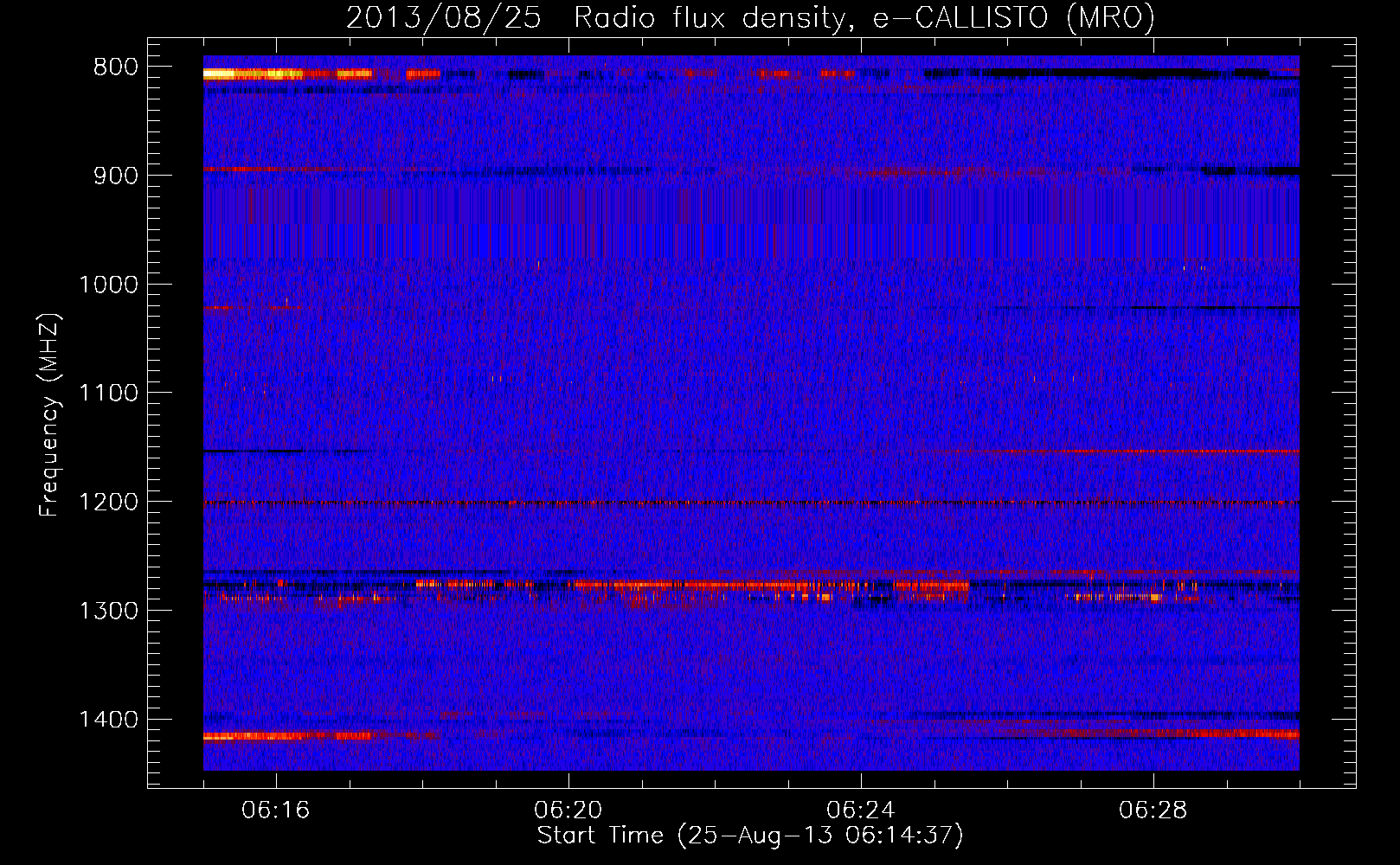Select the 1100 frequency axis label

point(108,394)
